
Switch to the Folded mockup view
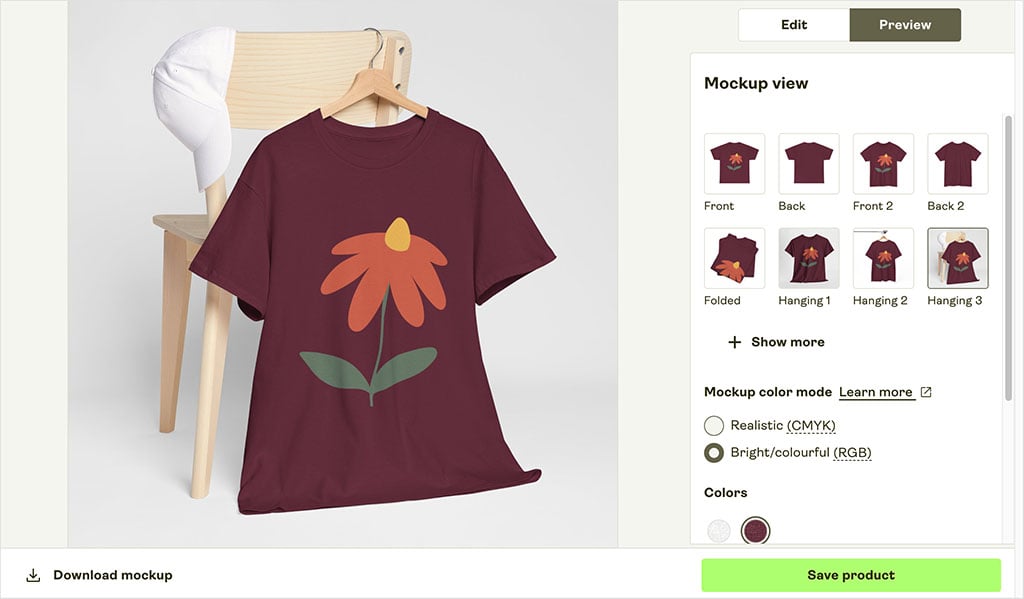734,258
